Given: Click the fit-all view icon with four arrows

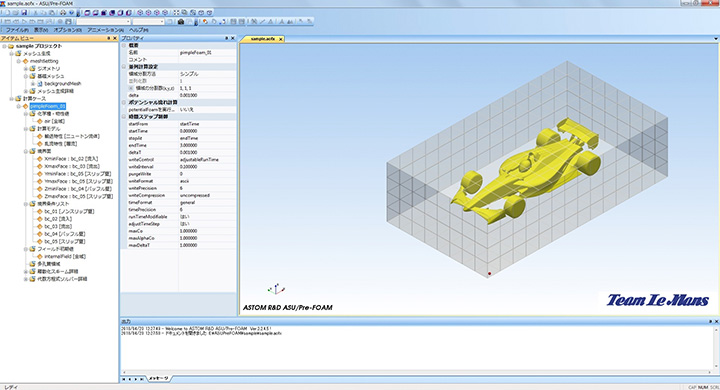Looking at the screenshot, I should coord(176,13).
